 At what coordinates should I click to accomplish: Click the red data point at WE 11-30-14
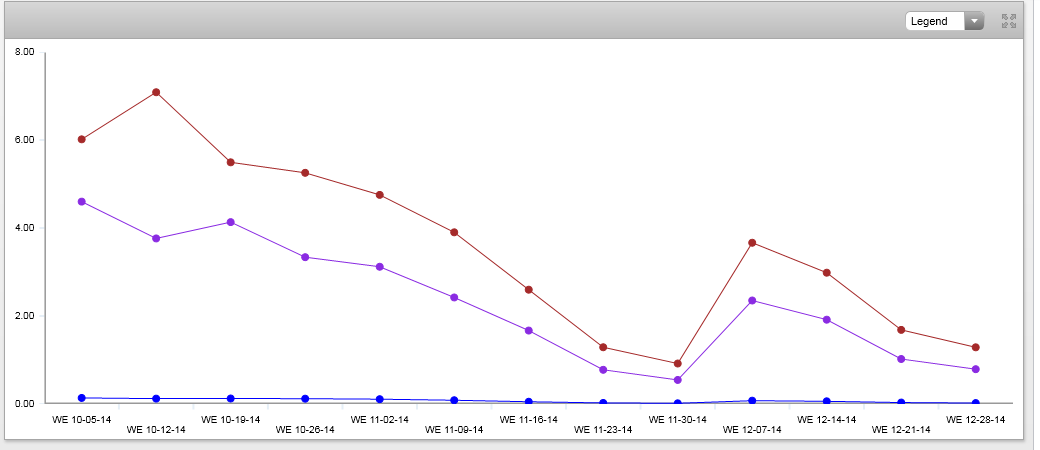[x=678, y=363]
